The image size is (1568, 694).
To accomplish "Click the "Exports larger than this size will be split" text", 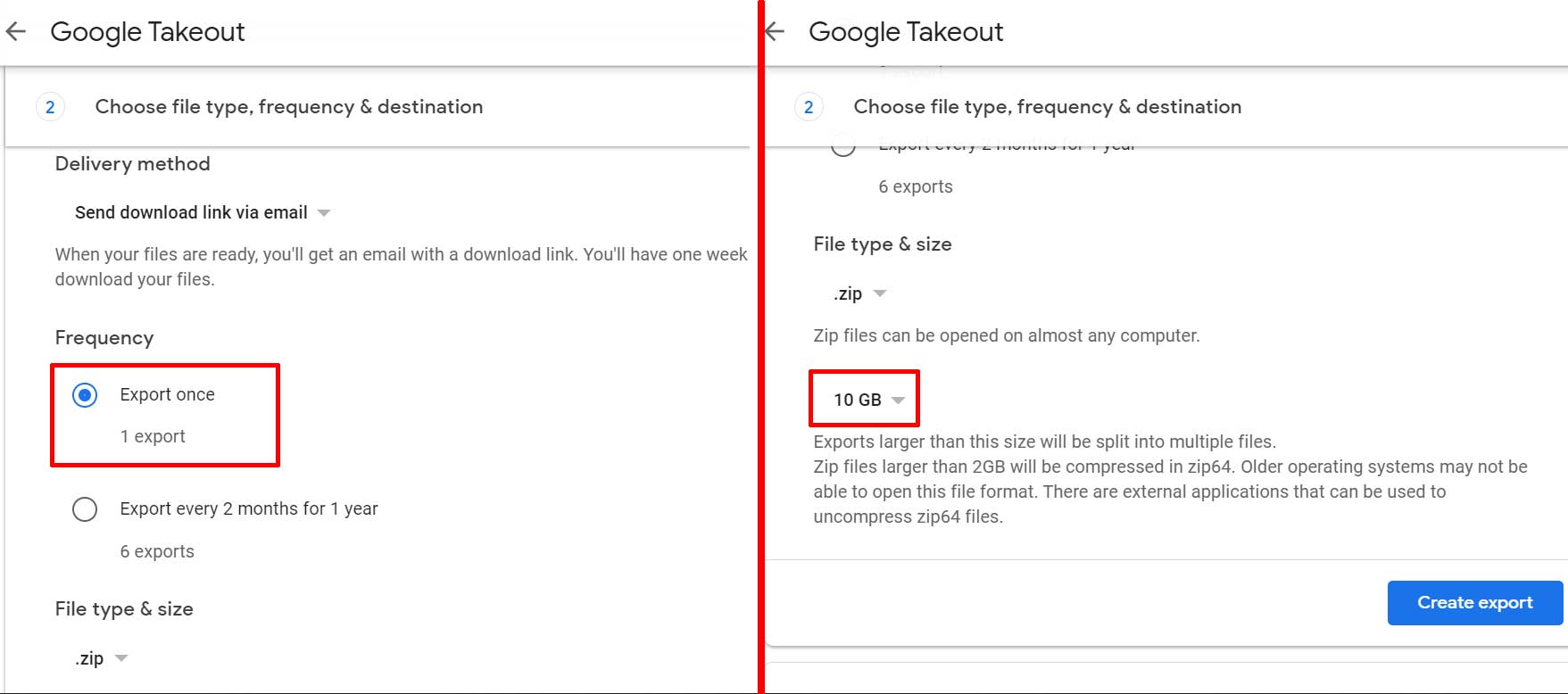I will click(x=1045, y=442).
